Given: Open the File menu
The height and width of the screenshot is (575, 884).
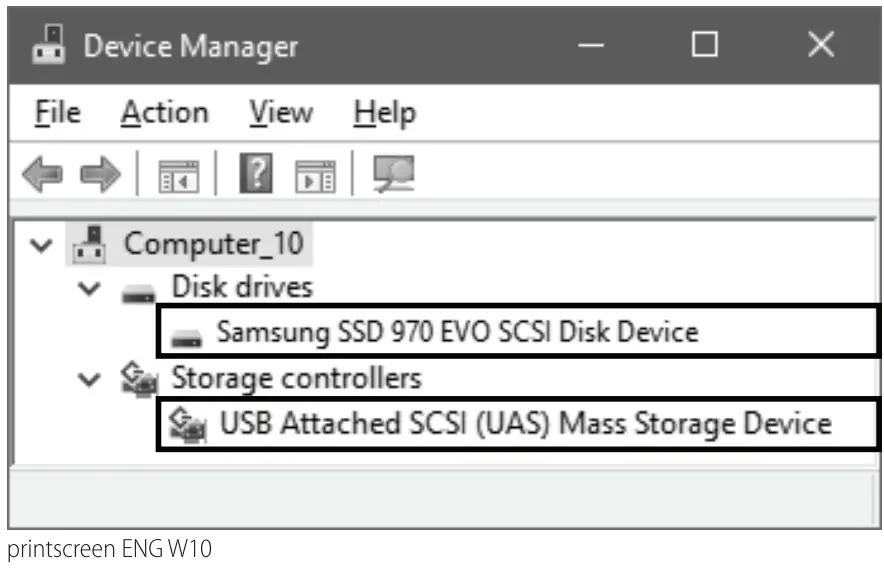Looking at the screenshot, I should tap(57, 113).
